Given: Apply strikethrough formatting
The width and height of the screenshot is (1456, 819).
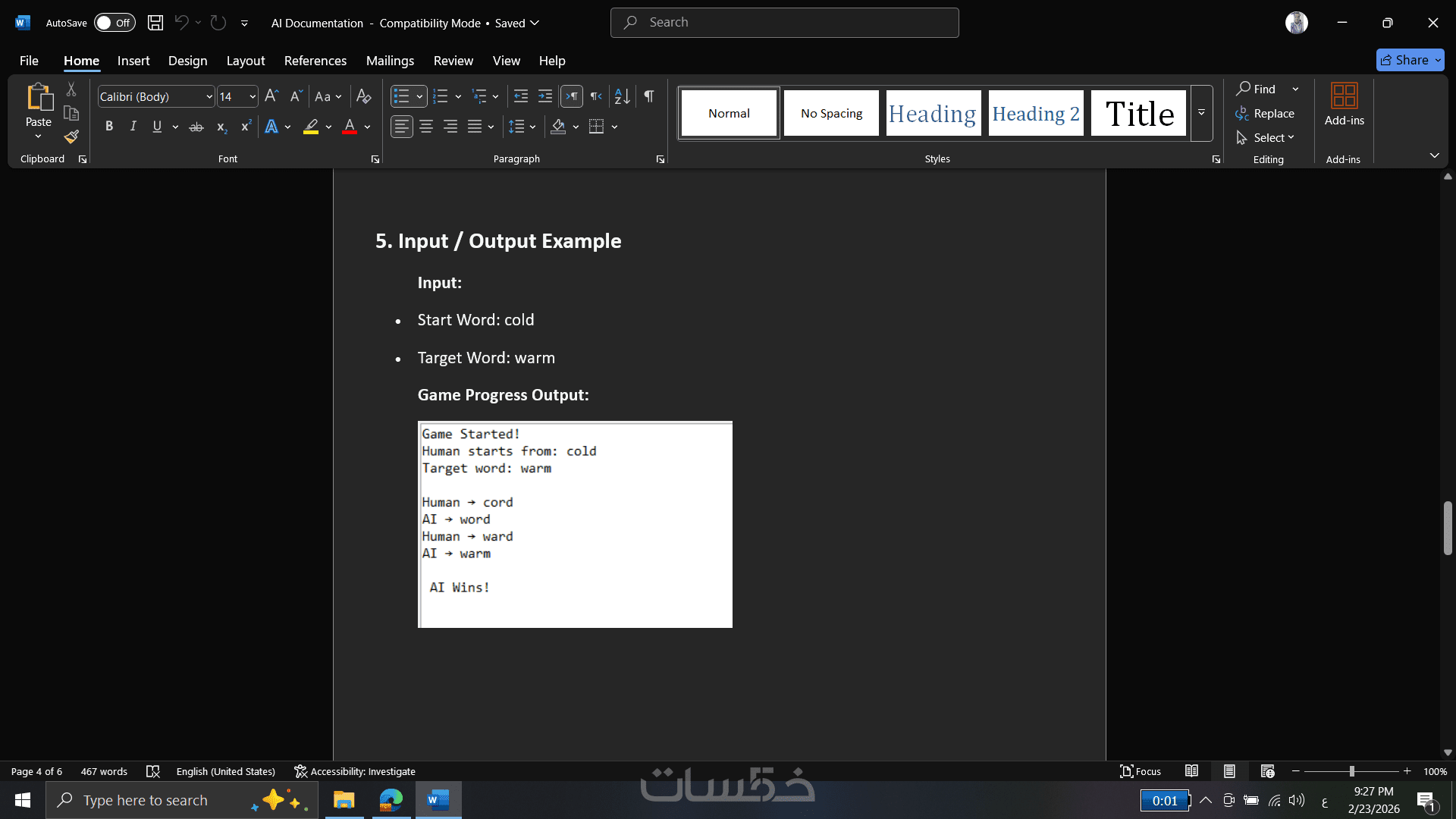Looking at the screenshot, I should [196, 127].
